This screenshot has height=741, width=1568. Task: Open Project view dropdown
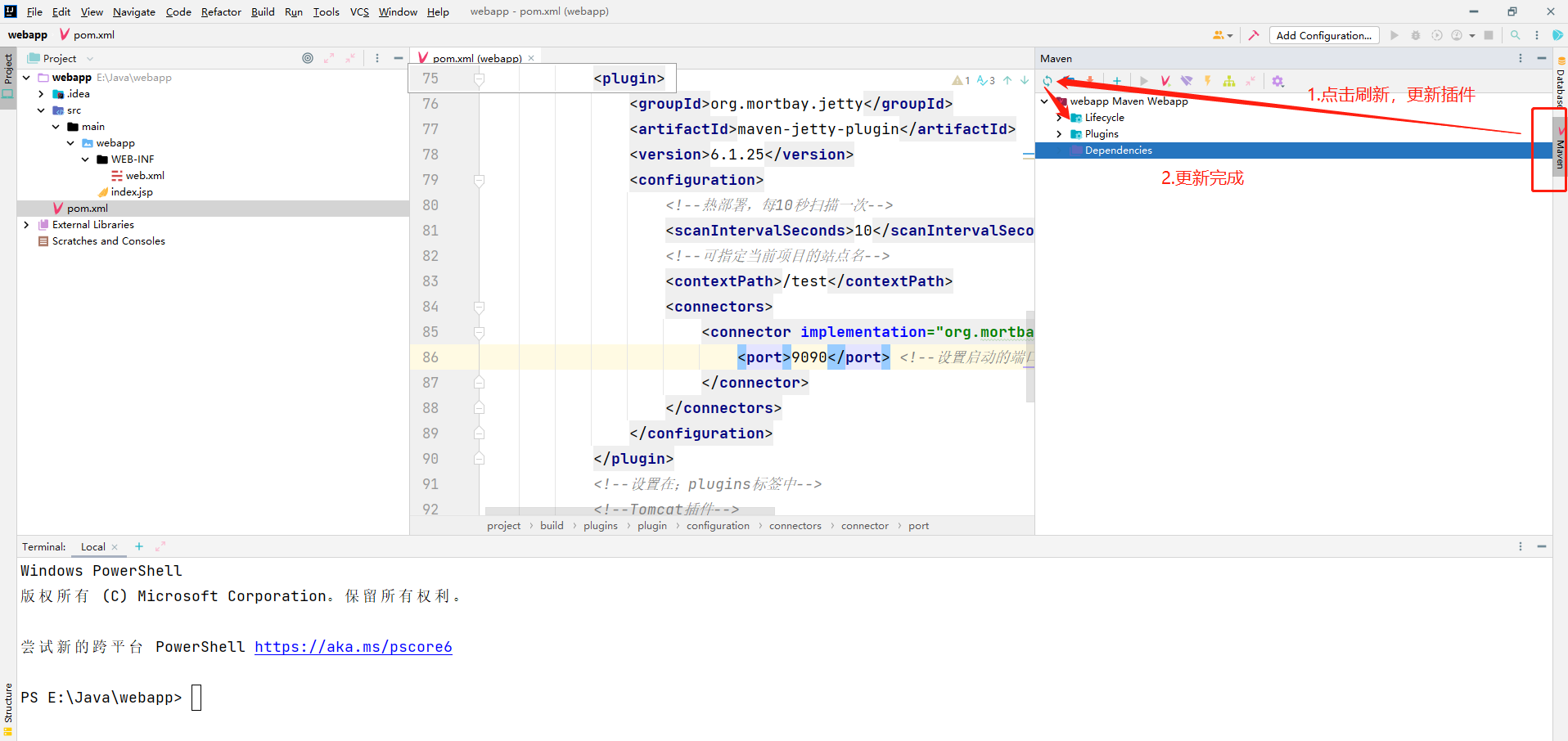[x=61, y=58]
